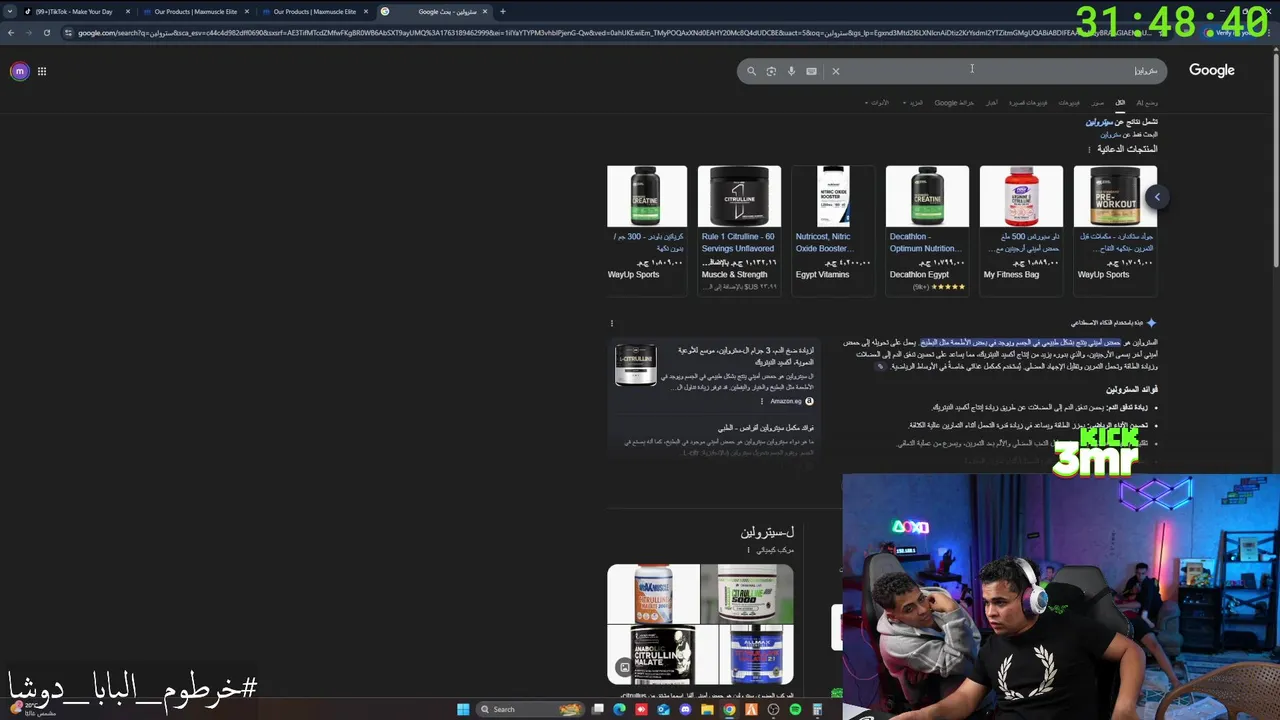
Task: Open the Citrulline 5000 image in knowledge panel
Action: coord(747,594)
